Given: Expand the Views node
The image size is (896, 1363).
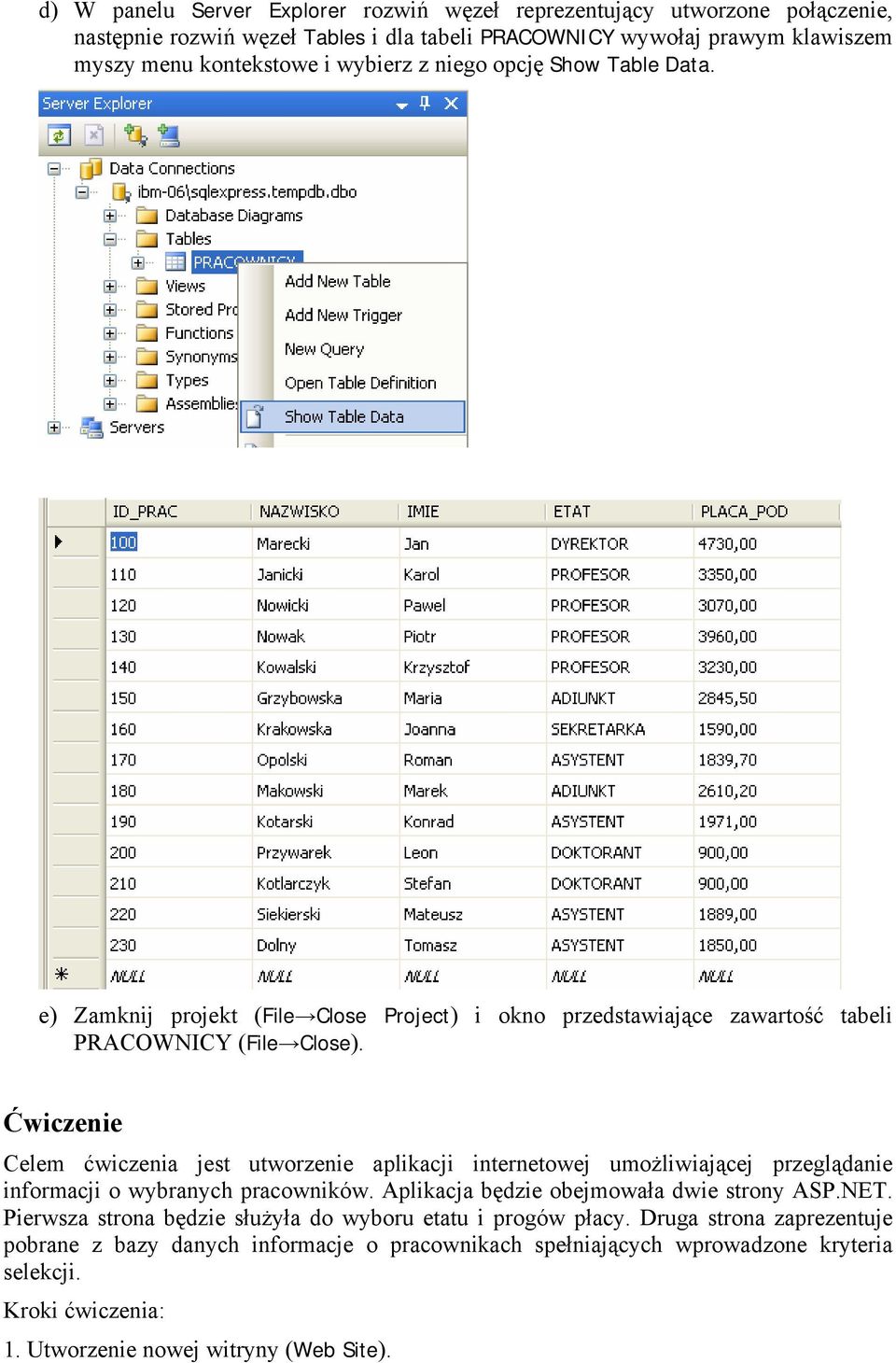Looking at the screenshot, I should coord(110,287).
